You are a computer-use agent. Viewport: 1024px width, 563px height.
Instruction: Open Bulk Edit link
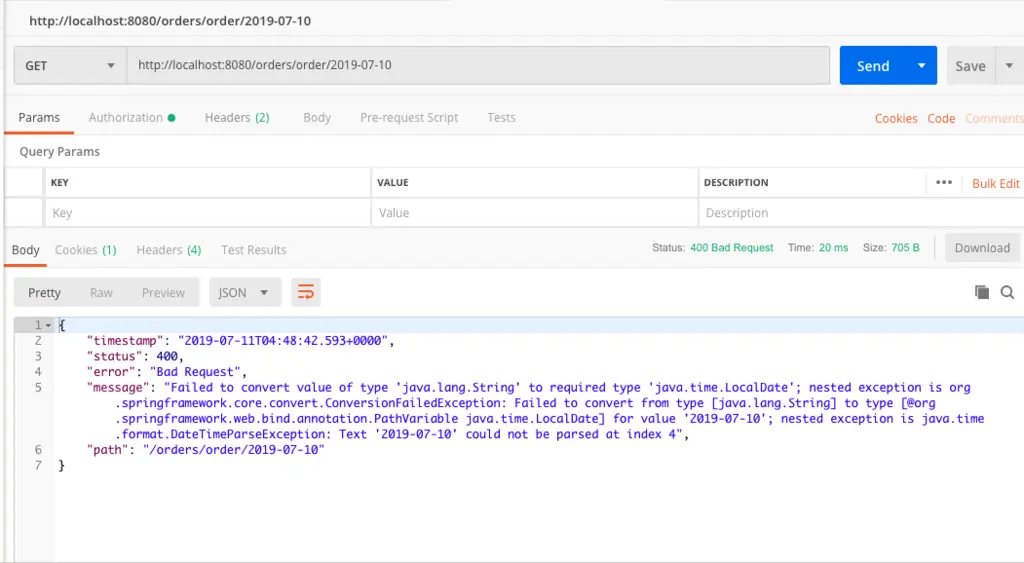click(995, 184)
